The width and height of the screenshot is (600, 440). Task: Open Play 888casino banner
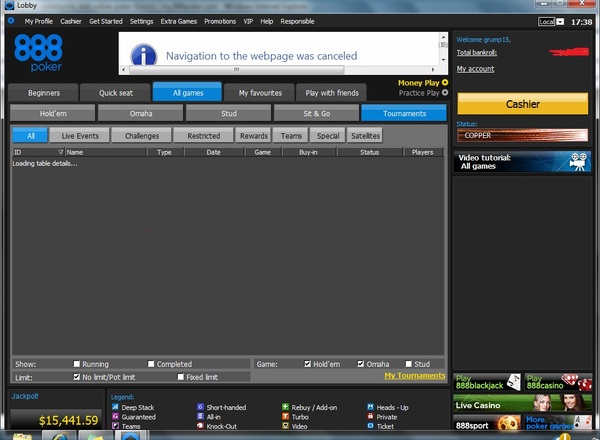point(558,382)
